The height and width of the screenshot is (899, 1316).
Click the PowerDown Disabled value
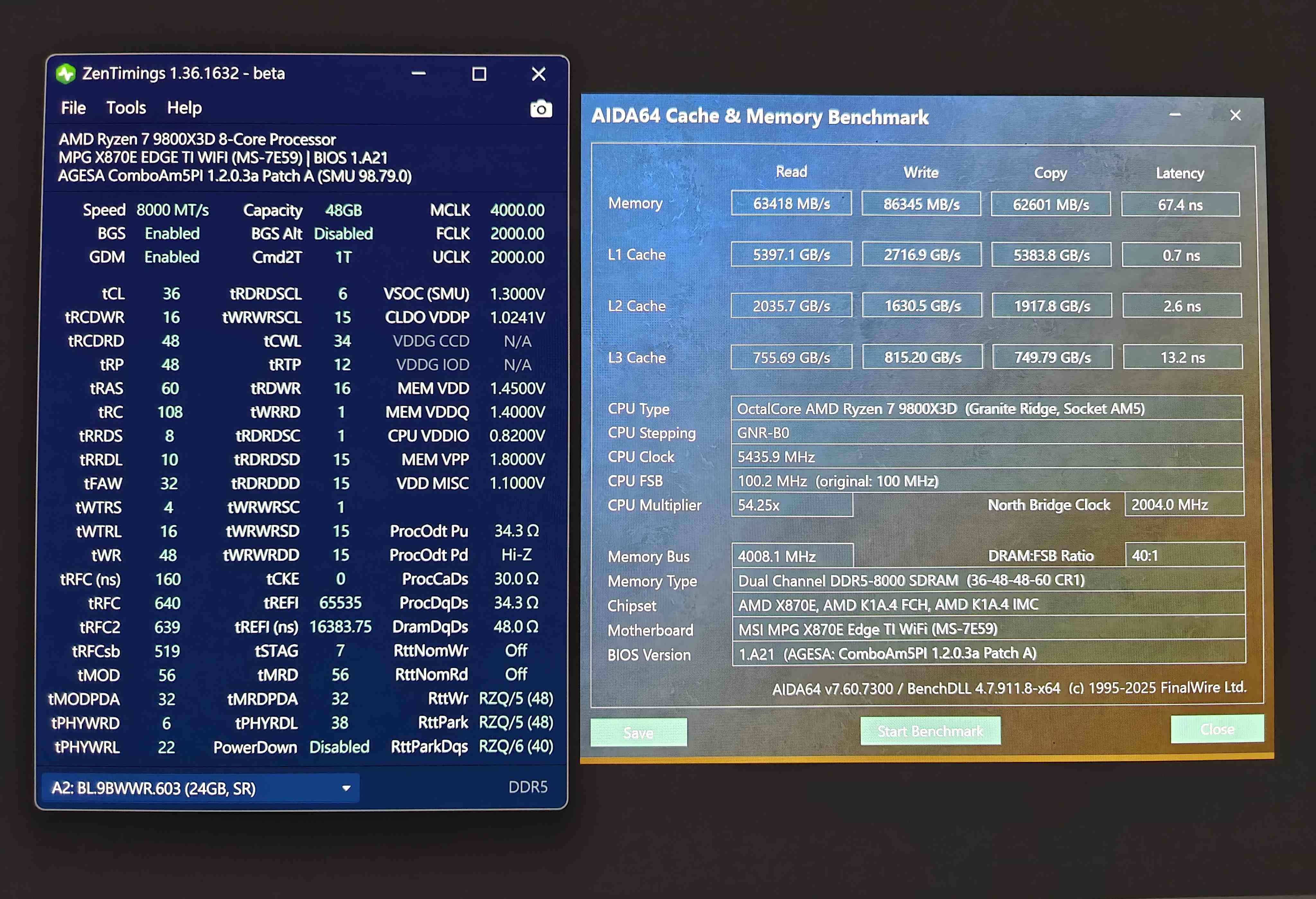[x=339, y=747]
